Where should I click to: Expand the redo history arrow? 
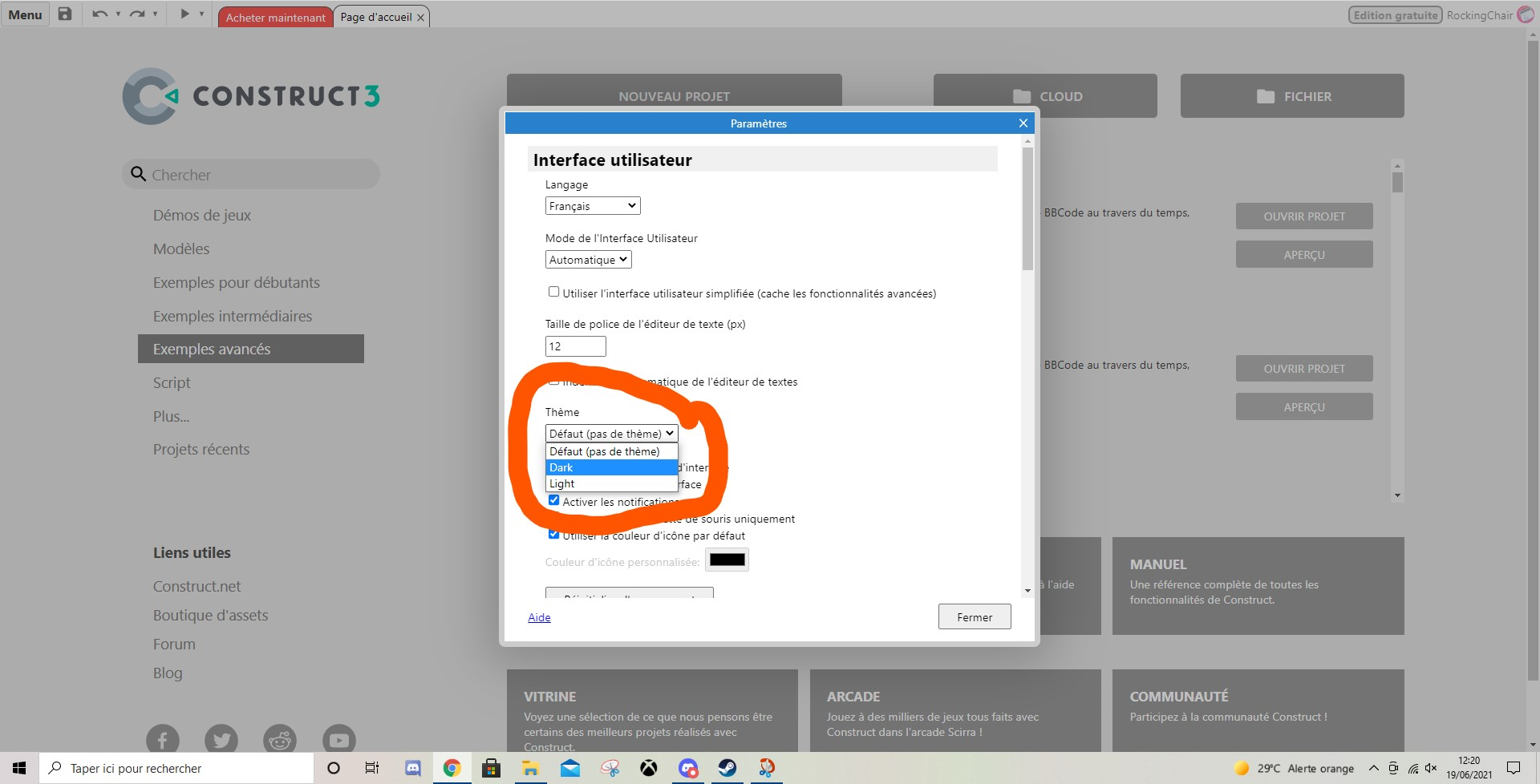(x=155, y=14)
